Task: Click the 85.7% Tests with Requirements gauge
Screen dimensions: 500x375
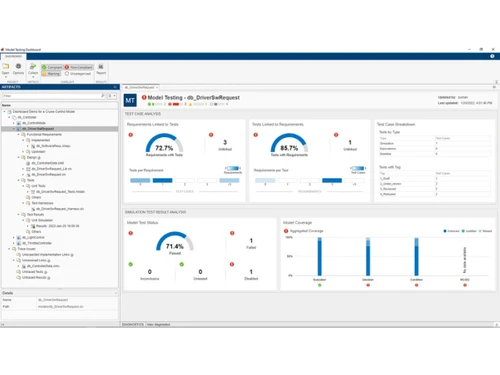Action: click(x=289, y=144)
